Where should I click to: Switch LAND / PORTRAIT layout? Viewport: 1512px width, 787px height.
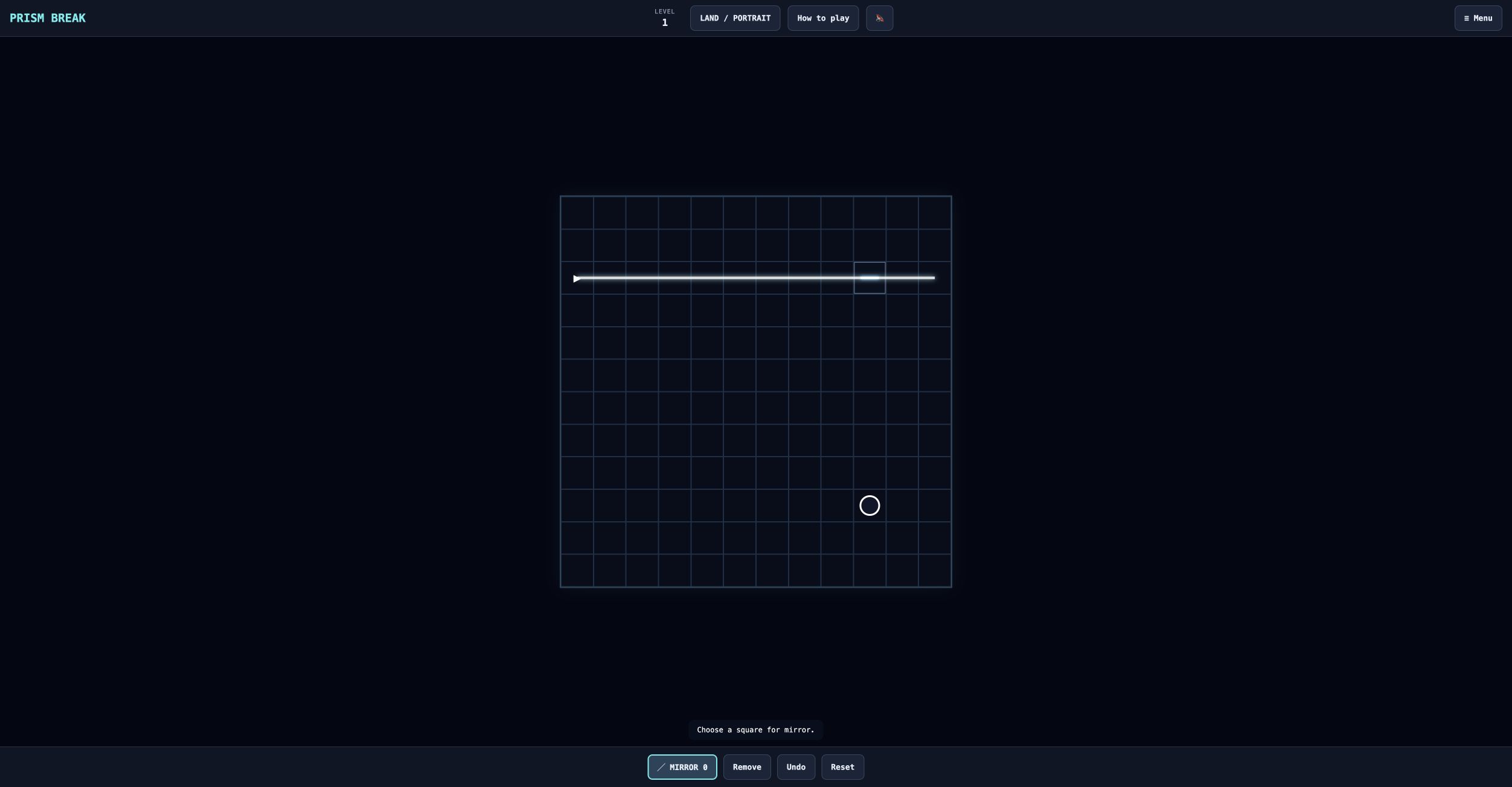pyautogui.click(x=735, y=18)
